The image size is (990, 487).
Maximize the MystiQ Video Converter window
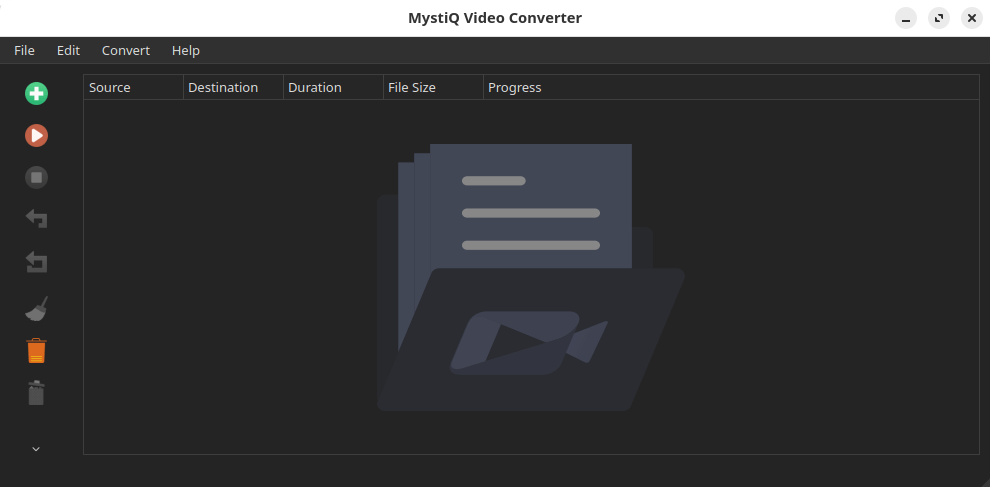939,18
